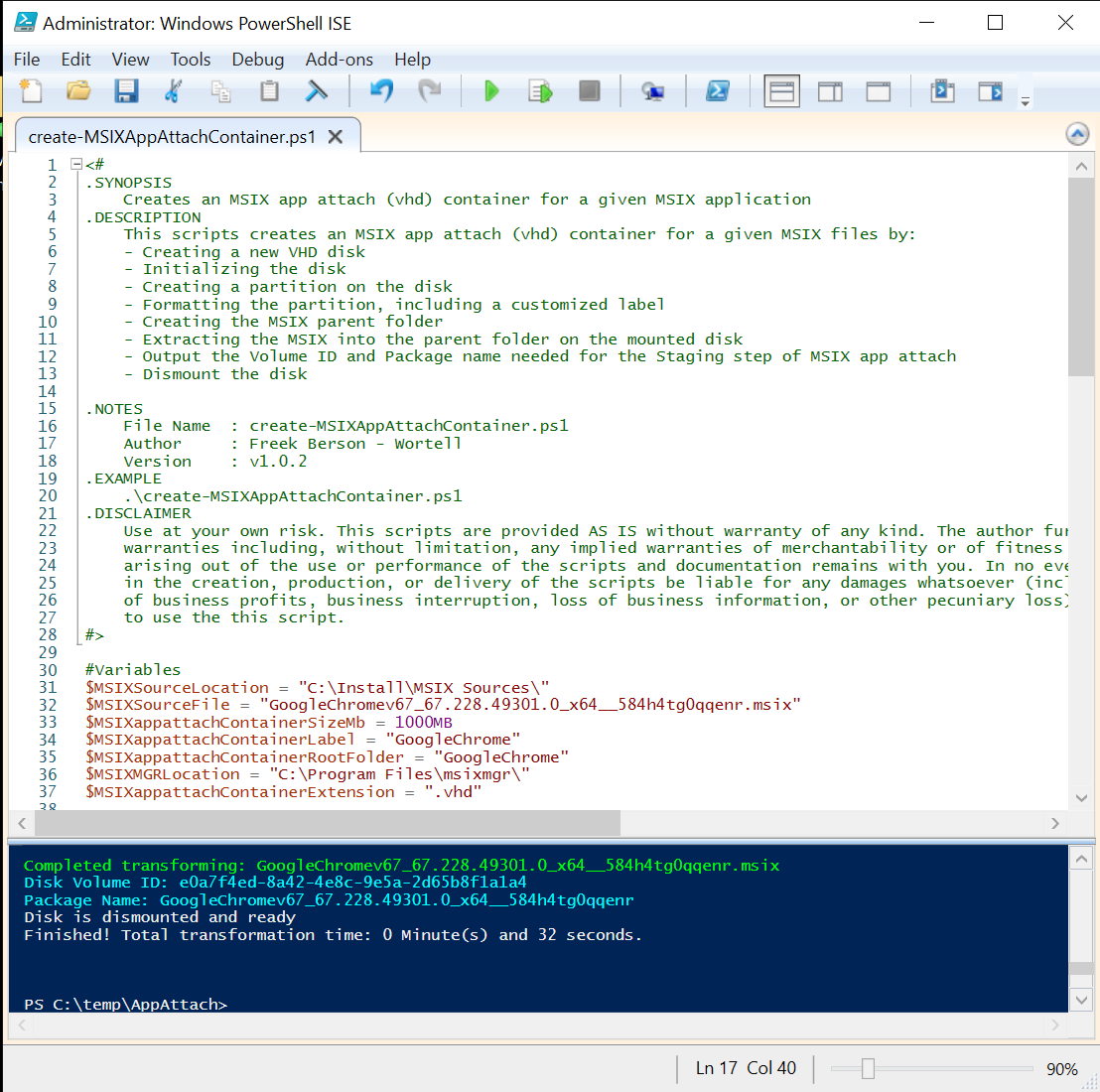
Task: Click the script pane horizontal scrollbar thumb
Action: 328,823
